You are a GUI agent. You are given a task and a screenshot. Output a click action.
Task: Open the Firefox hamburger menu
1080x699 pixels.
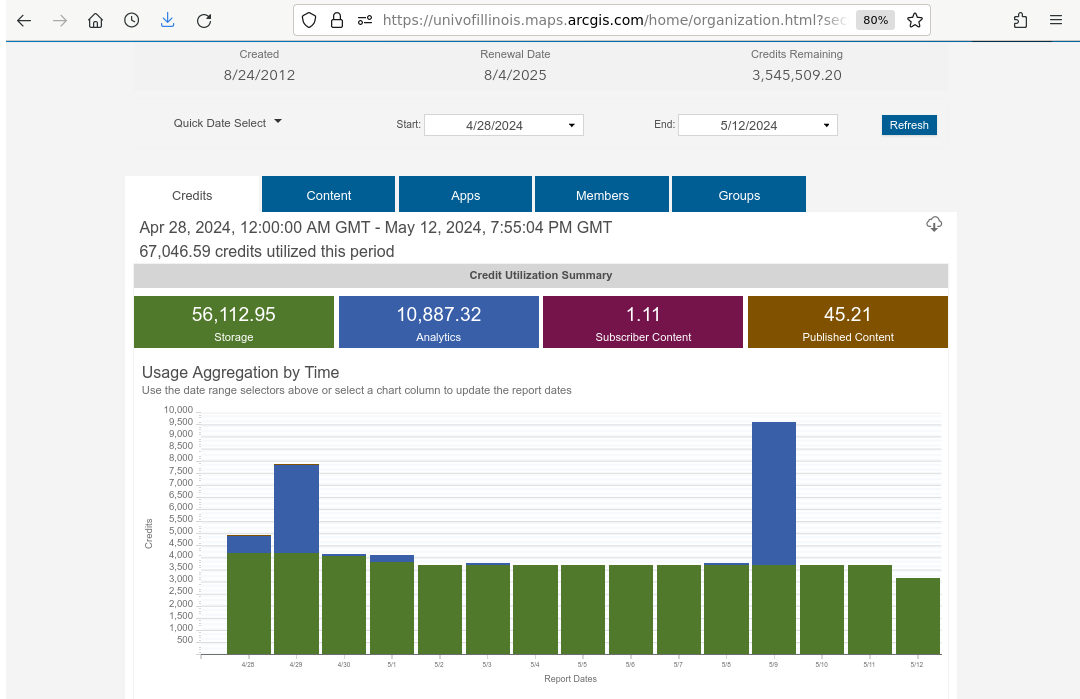click(x=1056, y=20)
